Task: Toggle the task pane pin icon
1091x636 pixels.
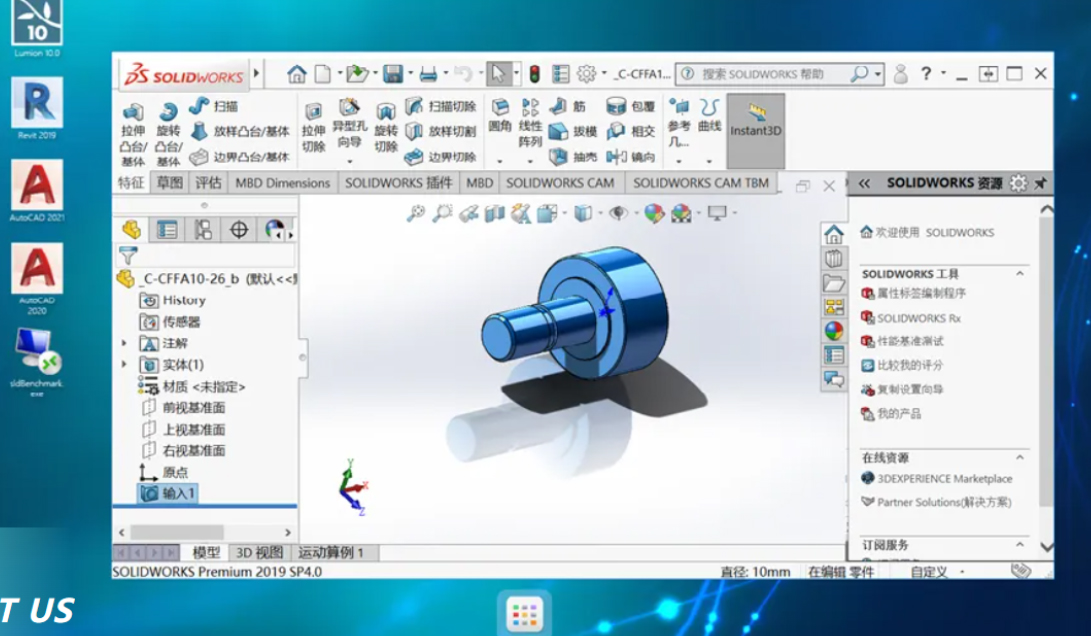Action: 1040,183
